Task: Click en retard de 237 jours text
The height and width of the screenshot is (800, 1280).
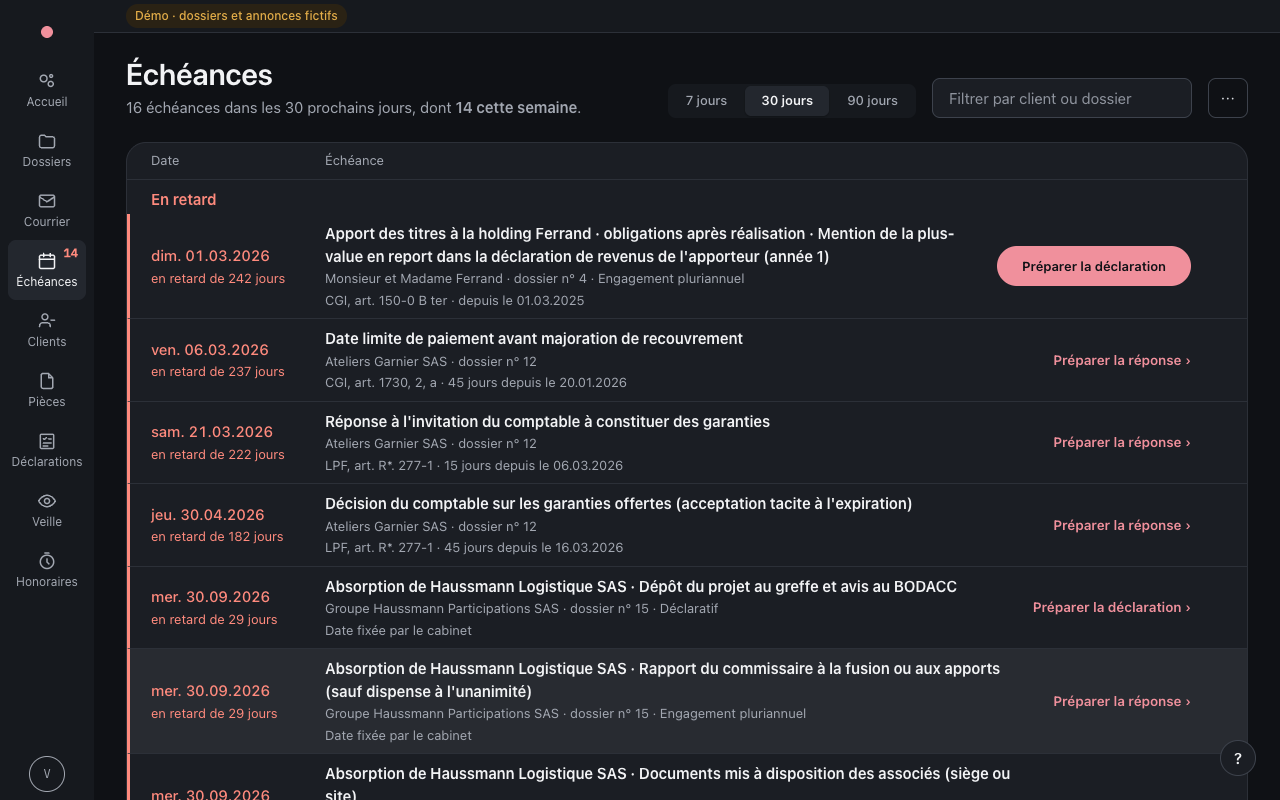Action: point(218,372)
